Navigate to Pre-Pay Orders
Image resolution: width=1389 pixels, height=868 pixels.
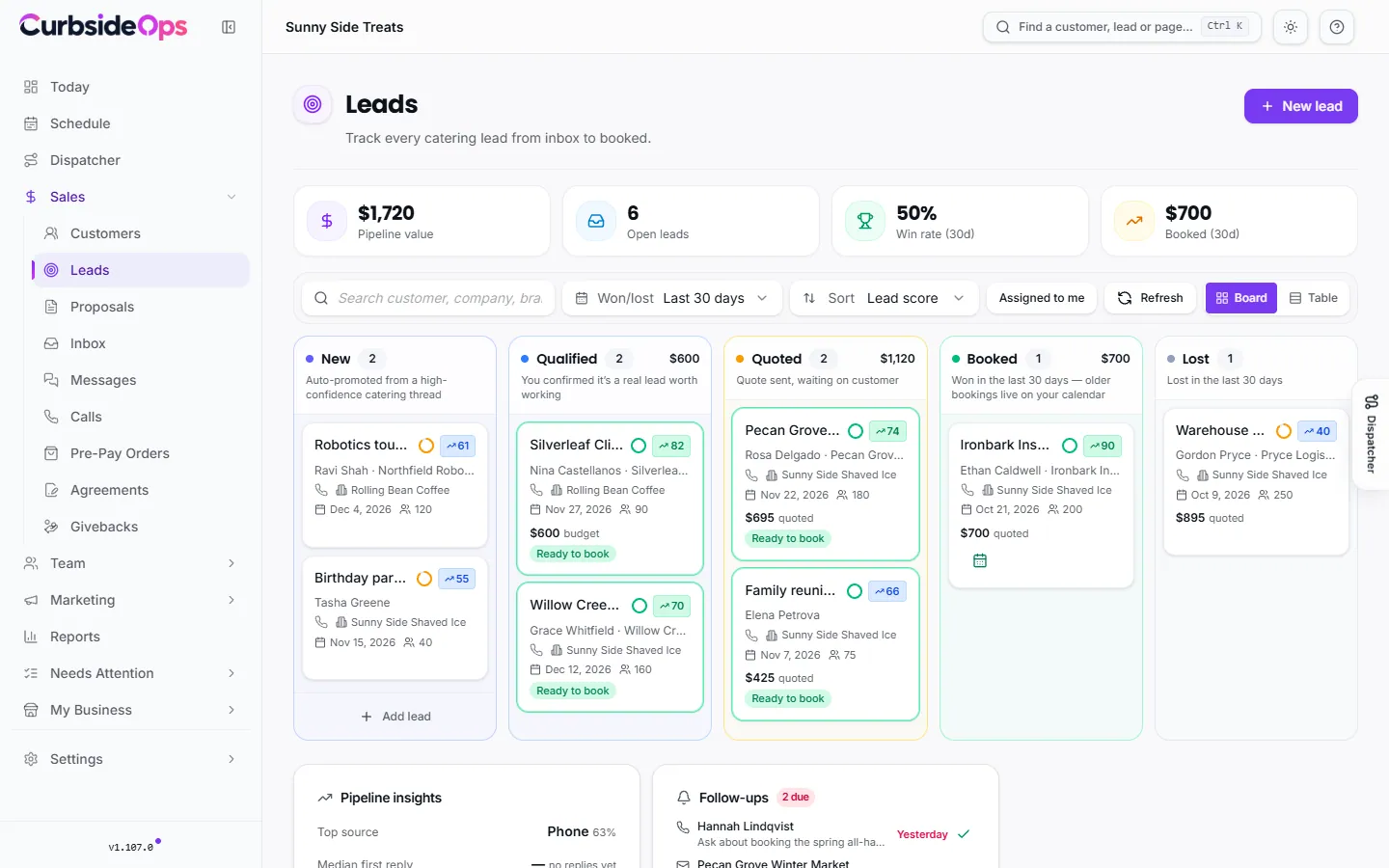point(141,453)
